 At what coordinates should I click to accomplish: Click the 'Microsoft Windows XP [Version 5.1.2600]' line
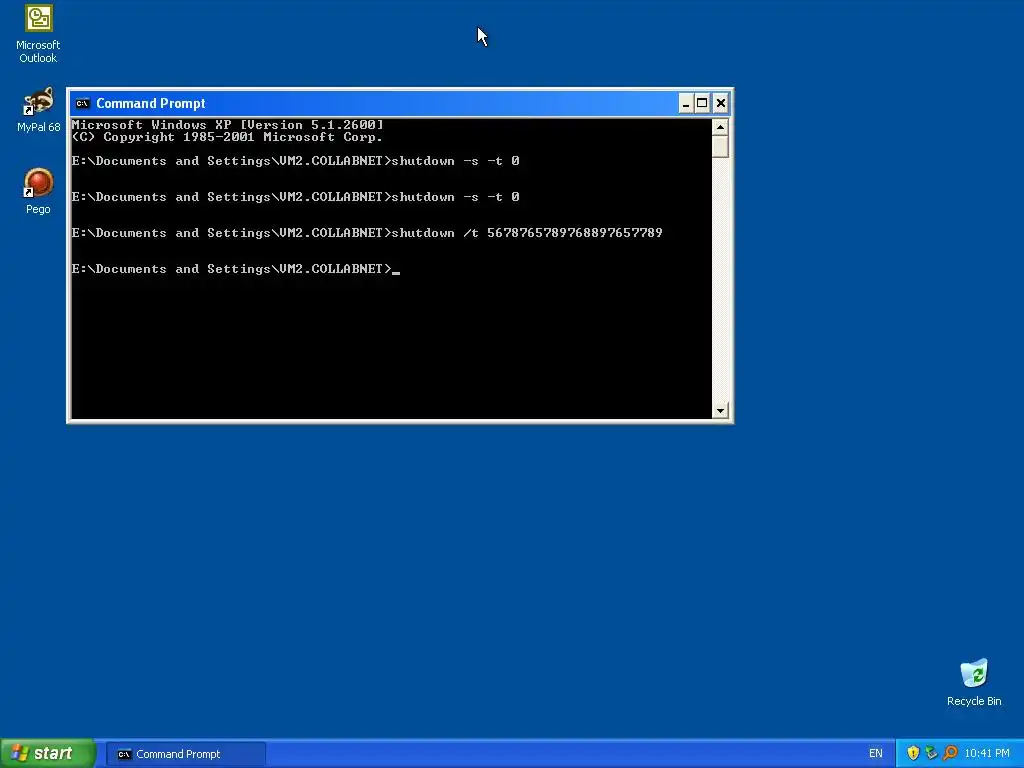pos(227,125)
